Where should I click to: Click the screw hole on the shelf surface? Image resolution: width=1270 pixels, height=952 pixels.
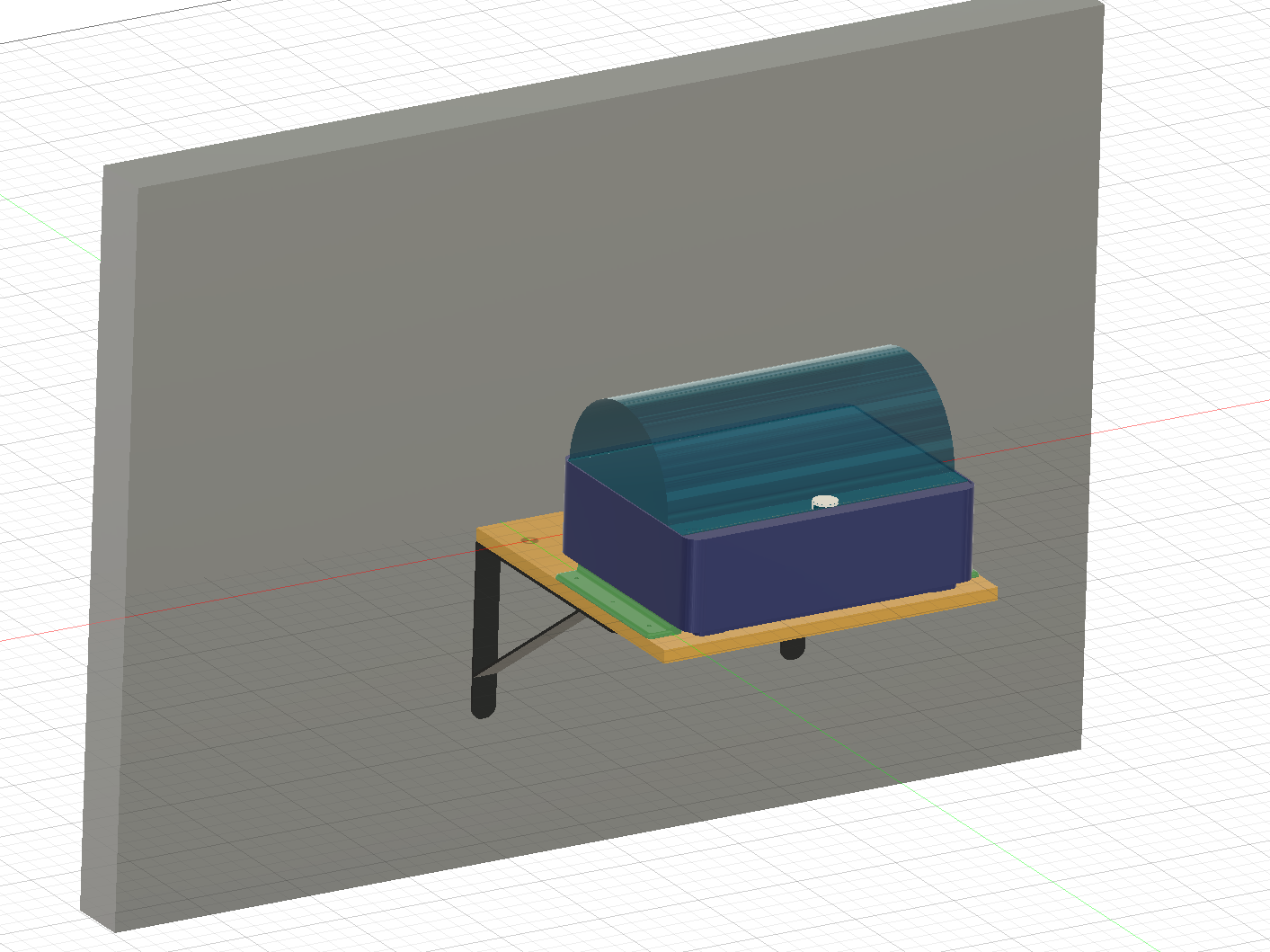point(528,540)
